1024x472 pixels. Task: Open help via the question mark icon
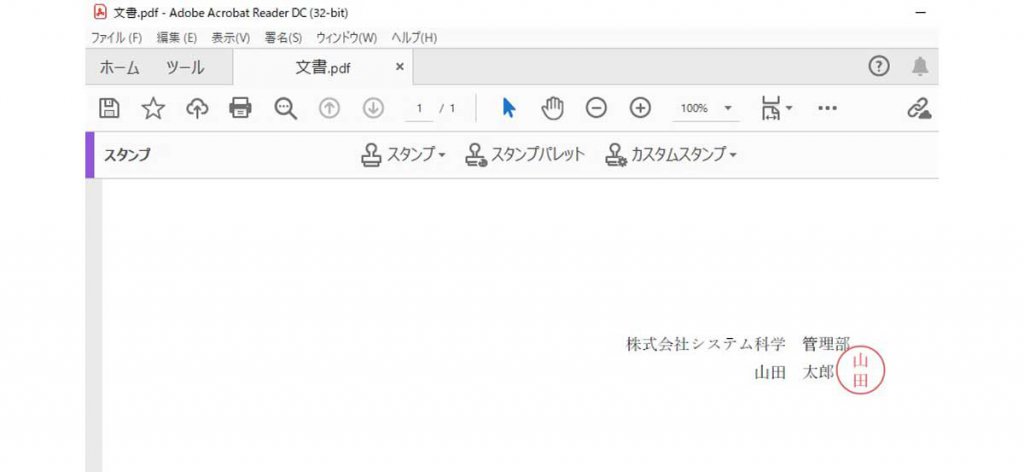pos(879,66)
